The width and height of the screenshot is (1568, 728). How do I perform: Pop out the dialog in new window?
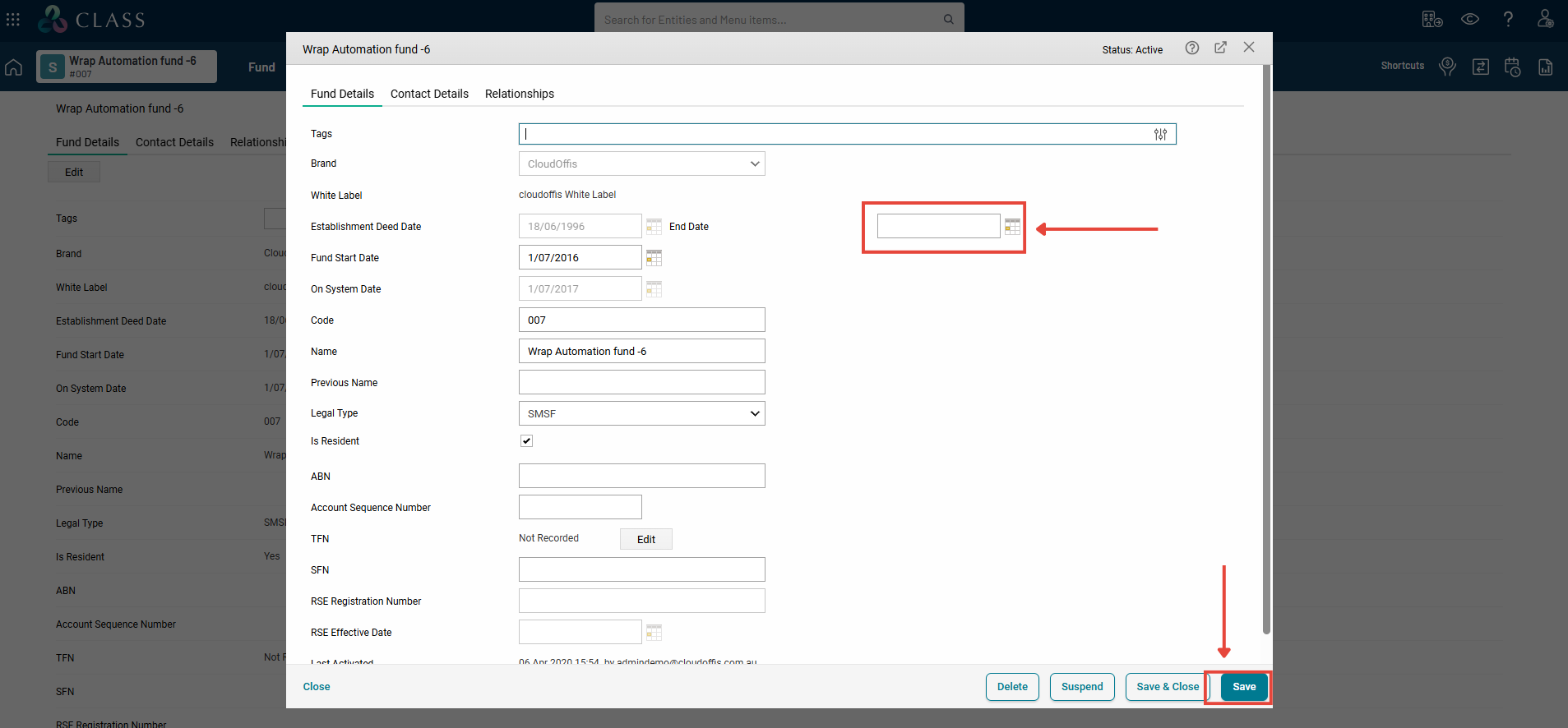1220,48
